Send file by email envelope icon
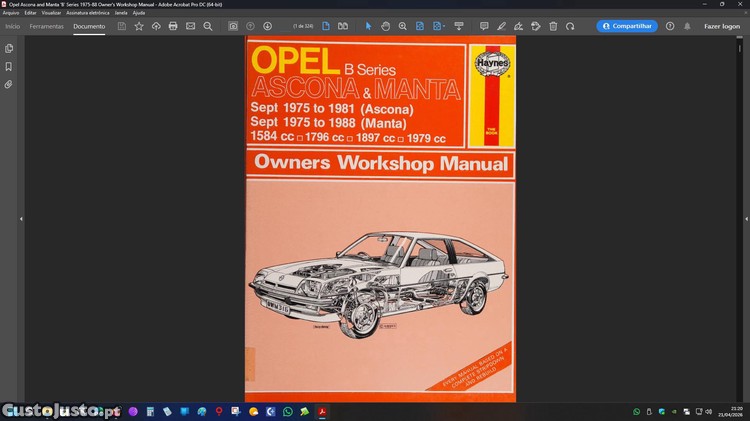Viewport: 750px width, 421px height. coord(190,26)
